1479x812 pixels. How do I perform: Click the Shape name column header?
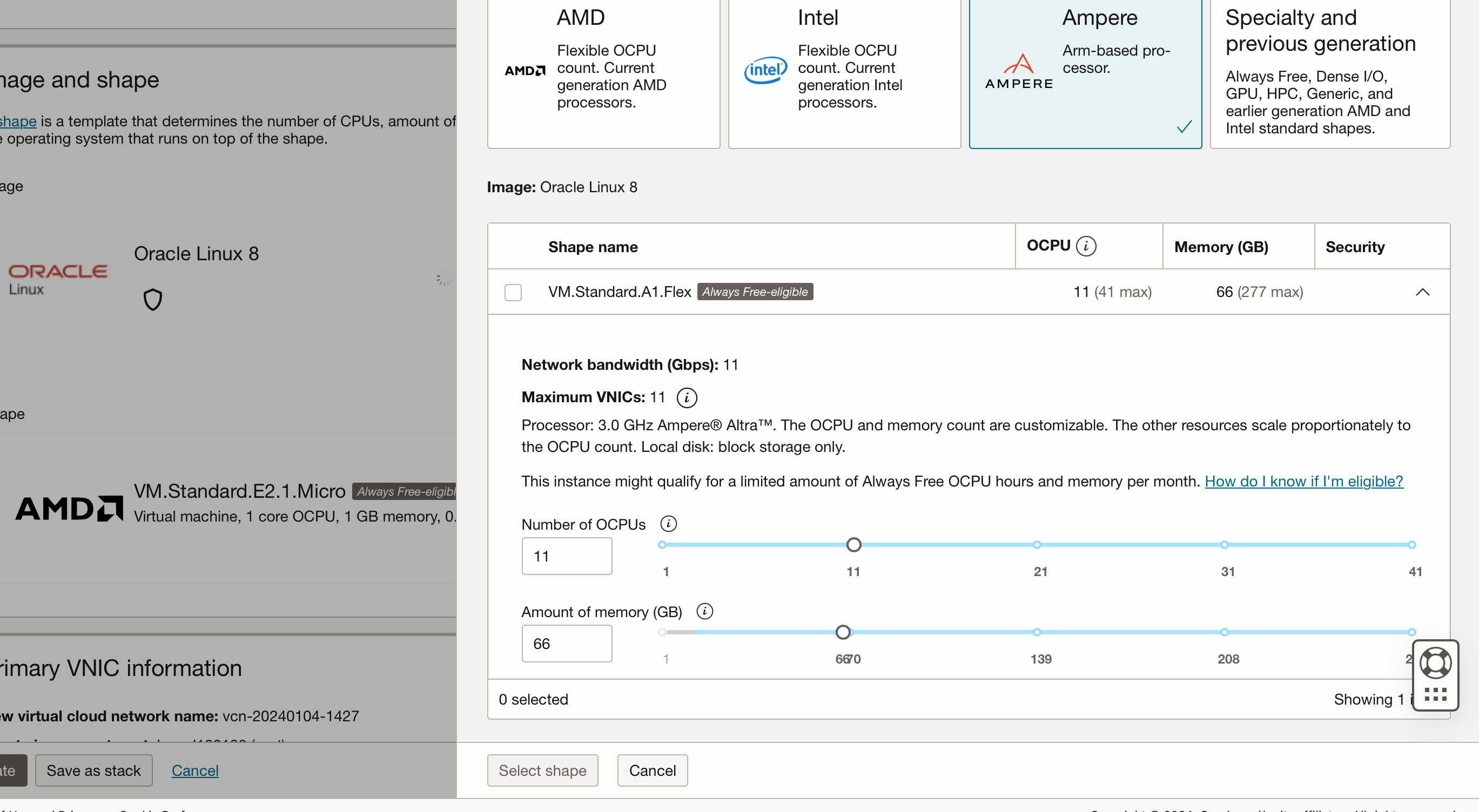(593, 247)
